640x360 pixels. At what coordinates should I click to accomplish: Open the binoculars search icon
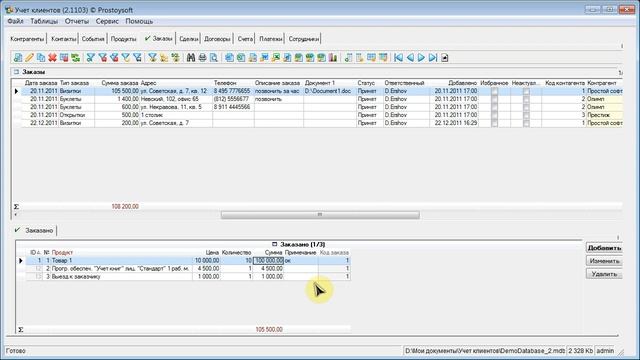point(191,58)
